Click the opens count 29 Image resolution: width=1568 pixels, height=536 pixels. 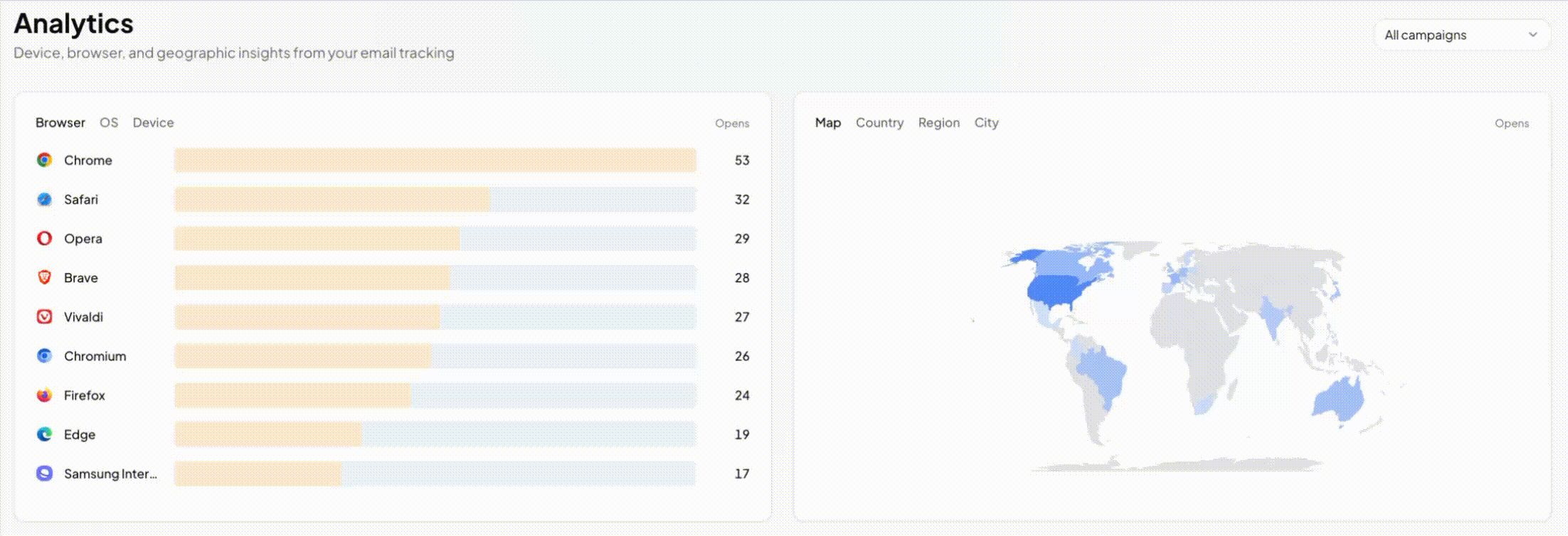click(x=742, y=238)
